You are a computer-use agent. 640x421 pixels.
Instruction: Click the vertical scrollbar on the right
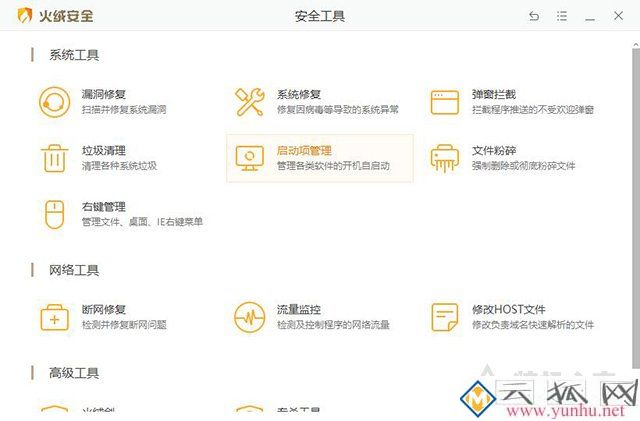(636, 208)
